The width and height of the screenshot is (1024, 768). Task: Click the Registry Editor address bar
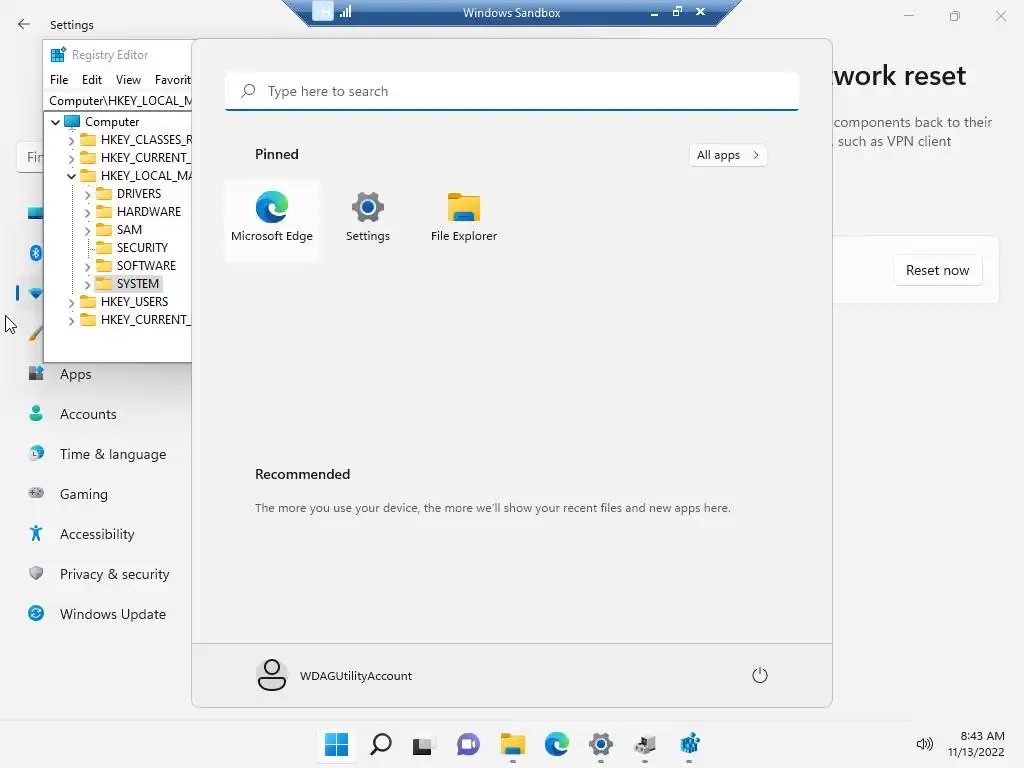tap(119, 101)
